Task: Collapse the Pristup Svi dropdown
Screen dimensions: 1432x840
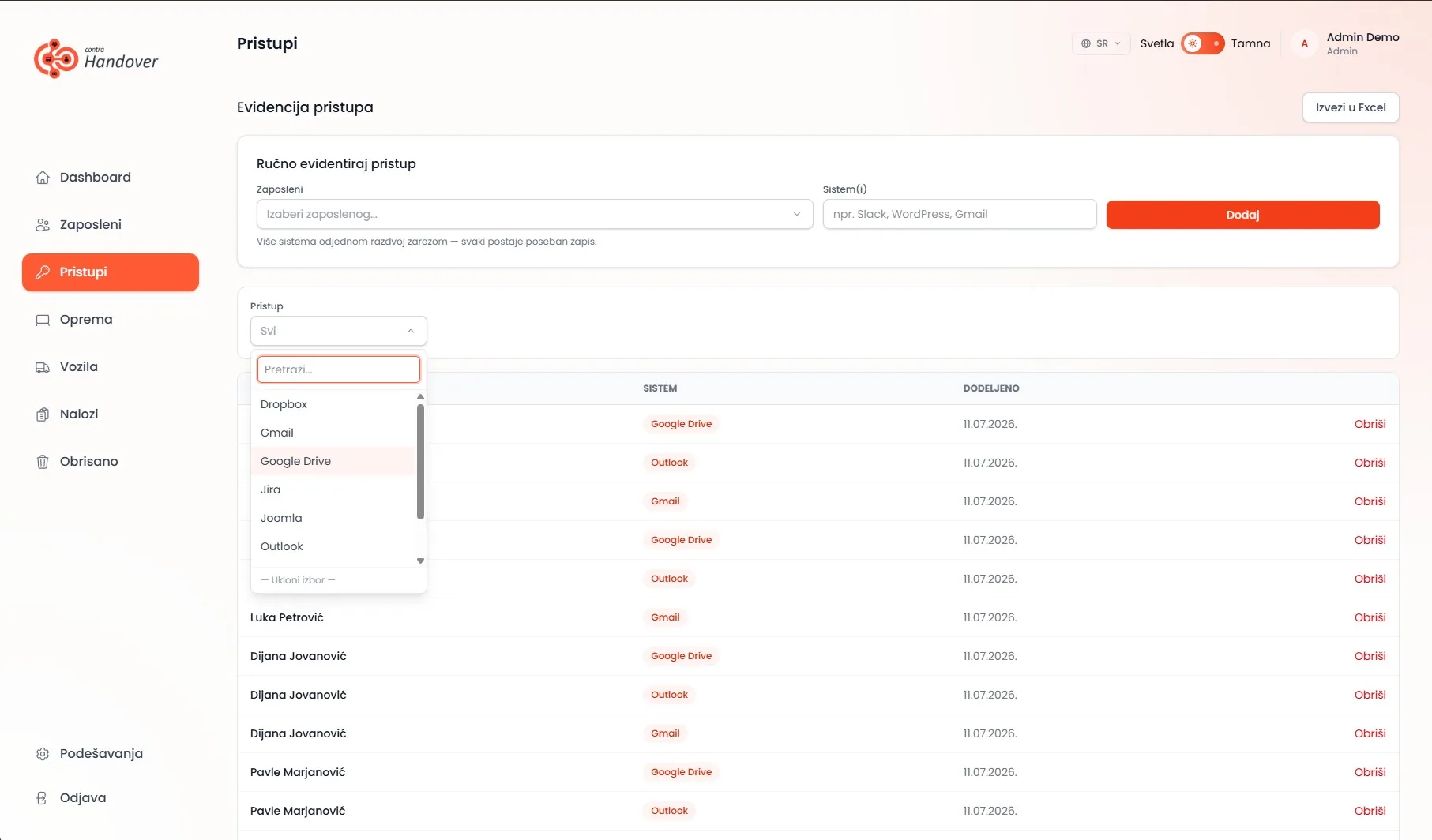Action: click(x=339, y=331)
